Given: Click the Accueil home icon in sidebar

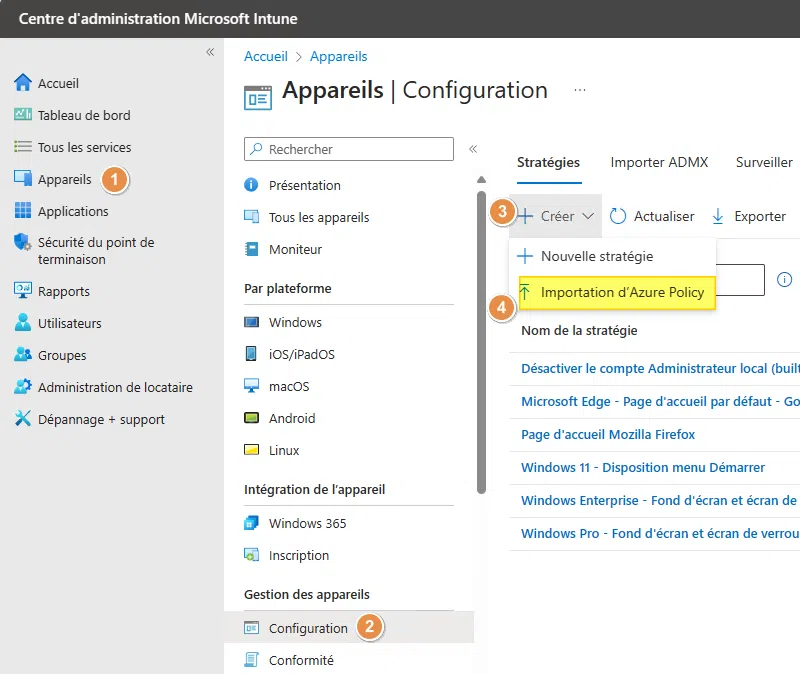Looking at the screenshot, I should click(x=23, y=83).
